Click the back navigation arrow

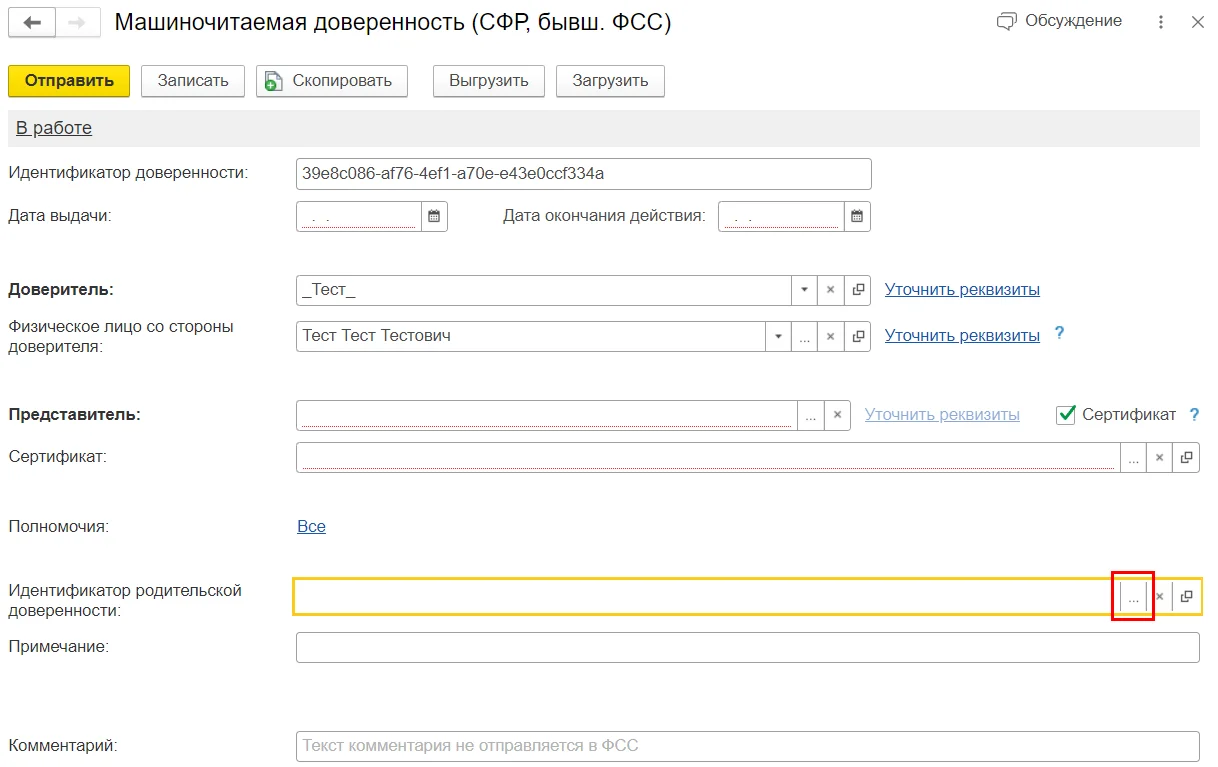tap(32, 22)
